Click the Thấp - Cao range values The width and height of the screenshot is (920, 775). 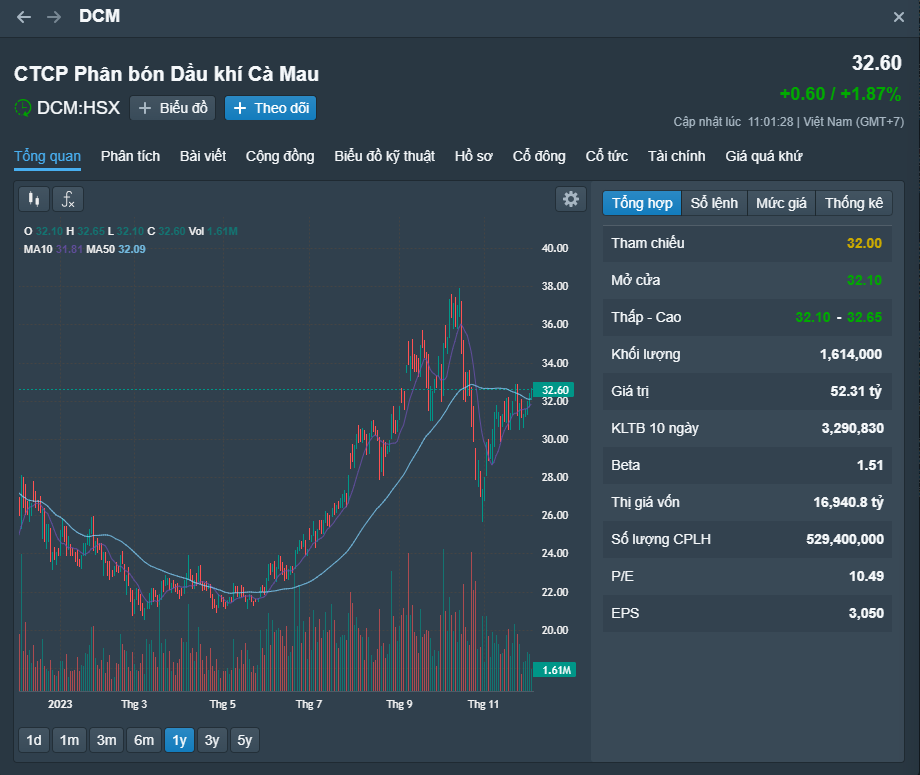[838, 317]
